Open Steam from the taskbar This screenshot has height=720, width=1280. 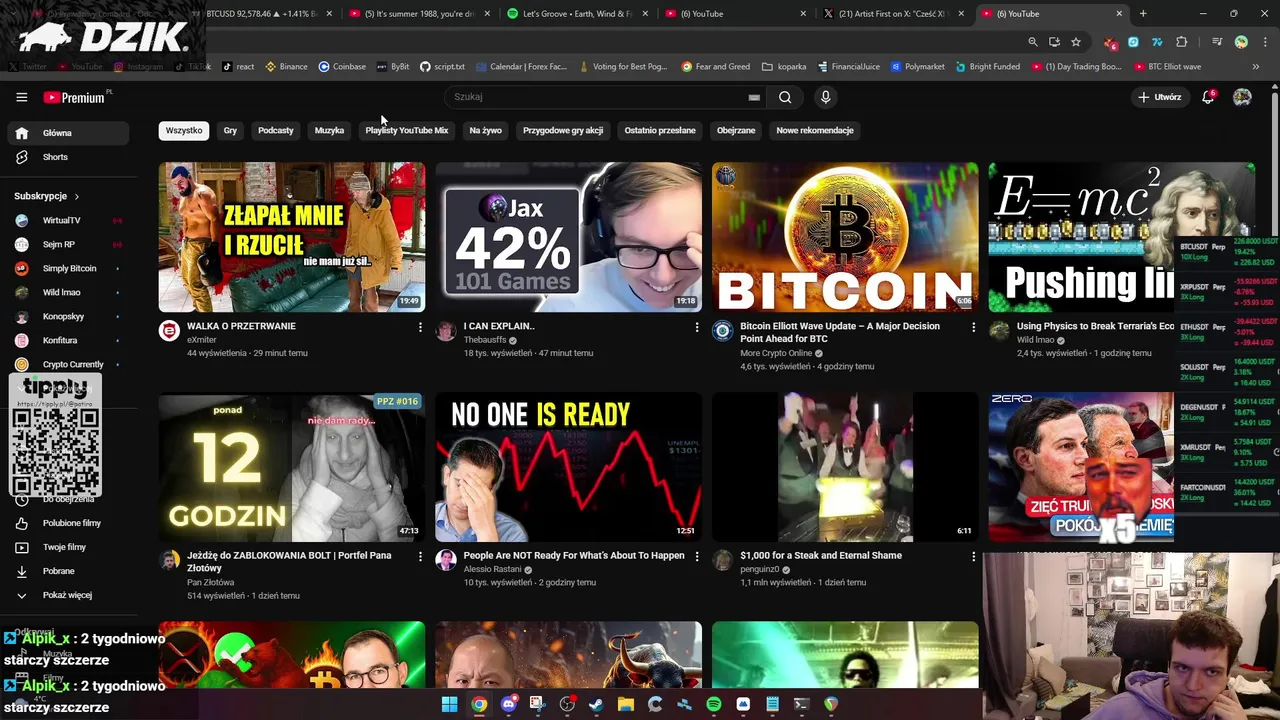tap(596, 704)
